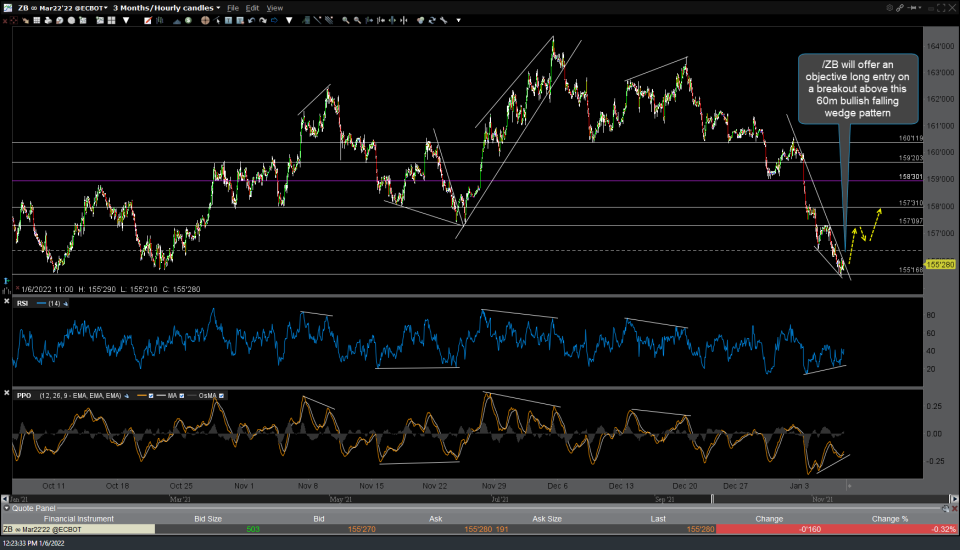Image resolution: width=960 pixels, height=550 pixels.
Task: Click the Bid value 155'270
Action: [x=361, y=529]
